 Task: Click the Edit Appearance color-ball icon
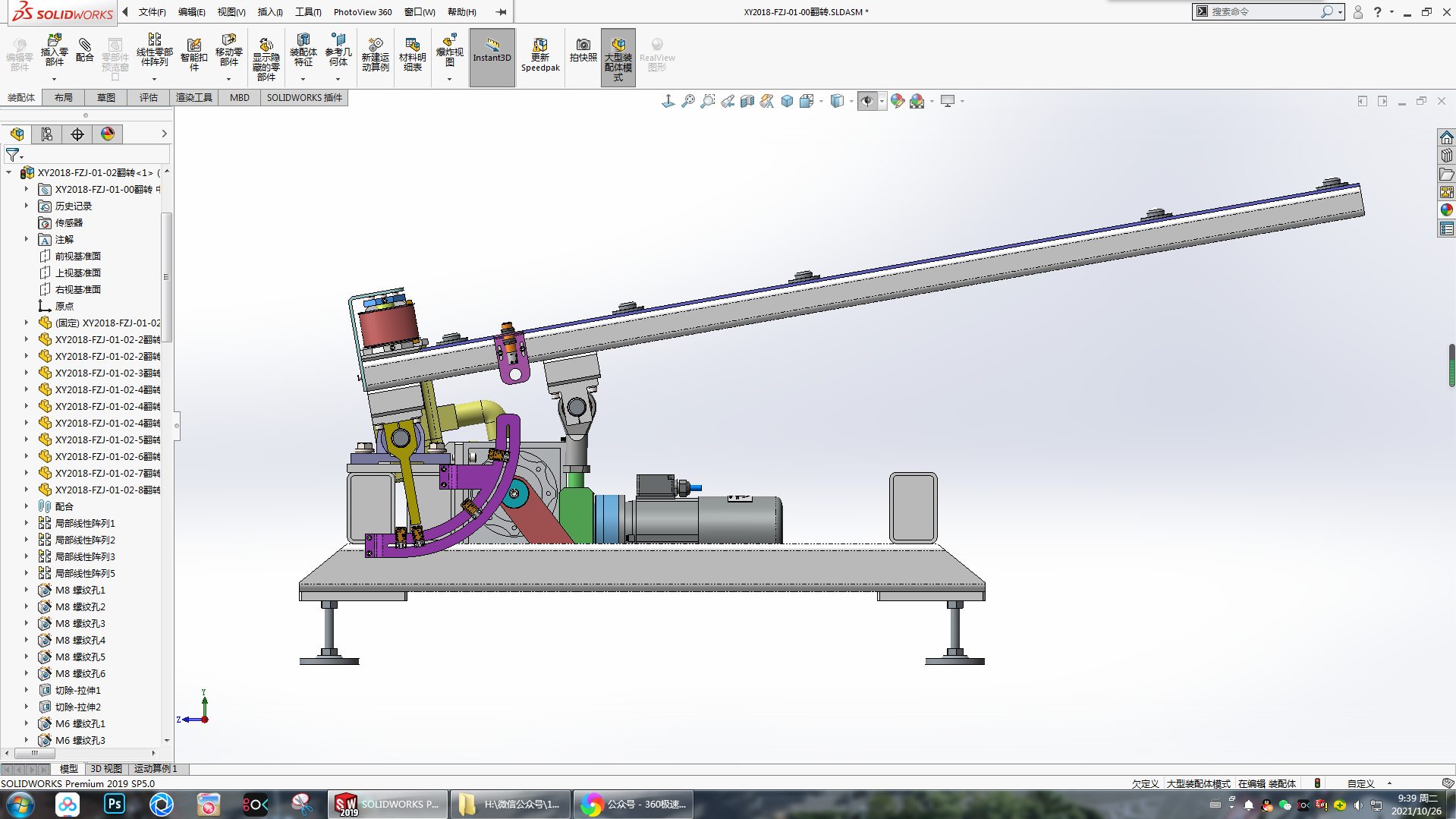(x=898, y=101)
